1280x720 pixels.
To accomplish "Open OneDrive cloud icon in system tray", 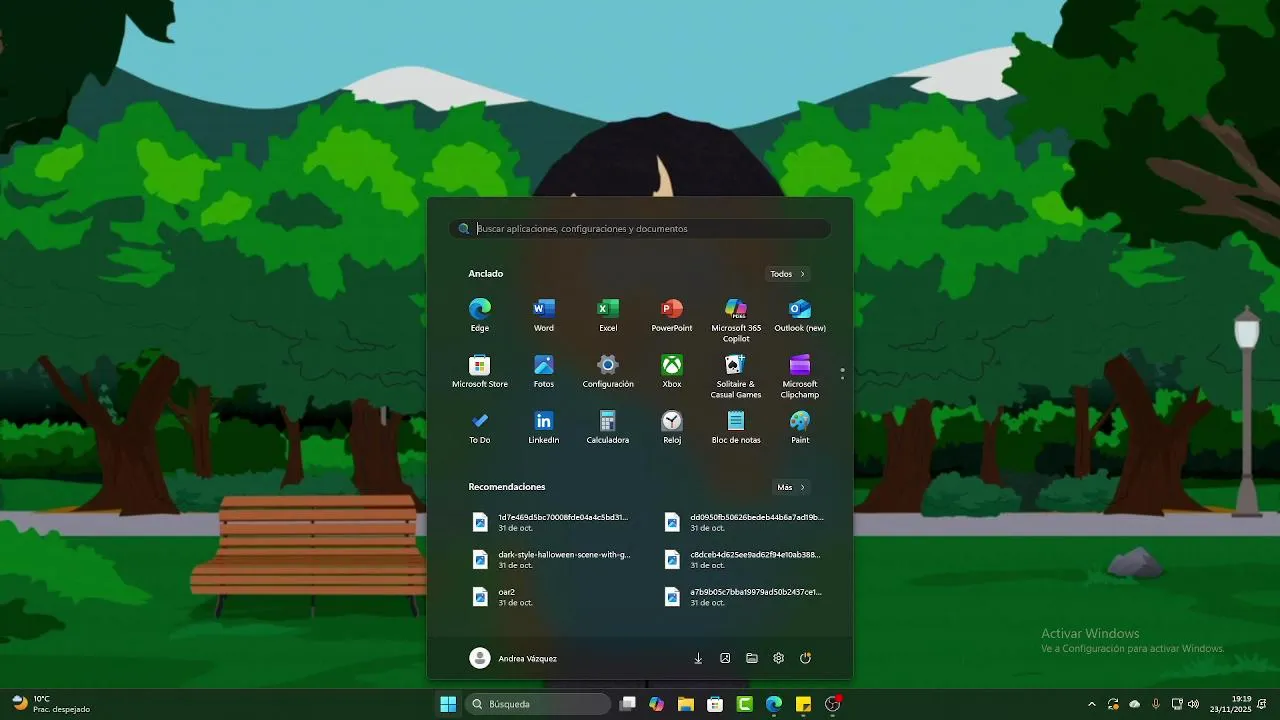I will tap(1134, 704).
